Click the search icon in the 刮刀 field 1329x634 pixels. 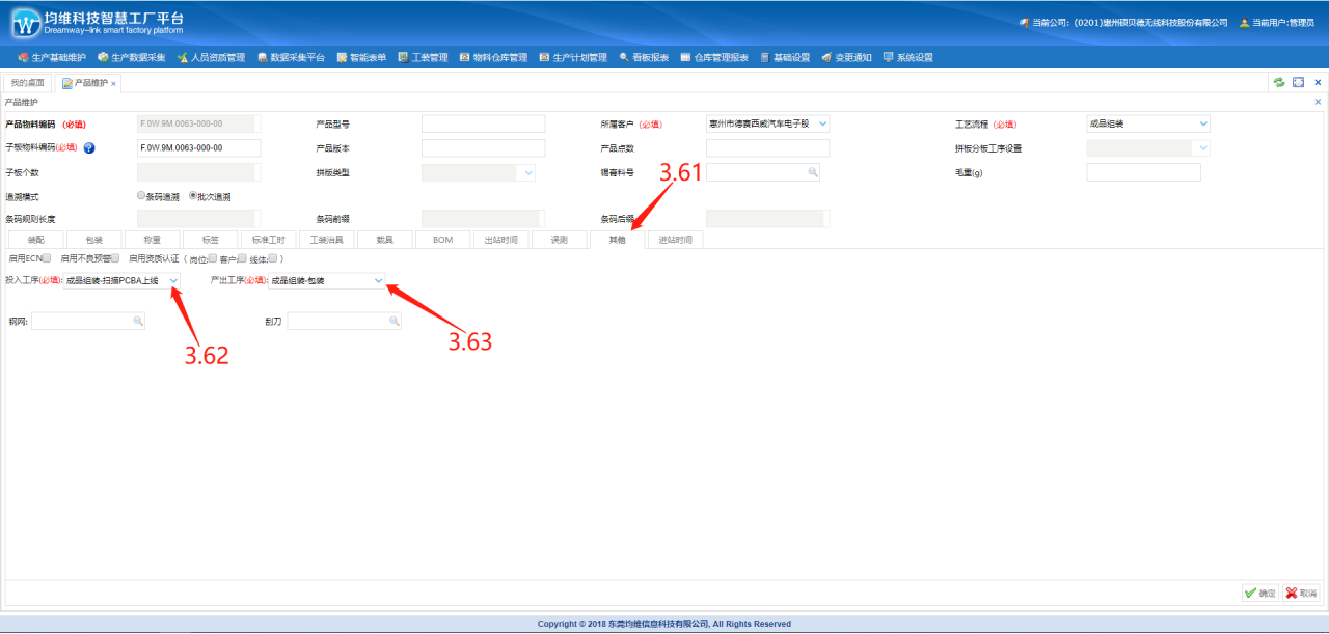click(x=394, y=321)
